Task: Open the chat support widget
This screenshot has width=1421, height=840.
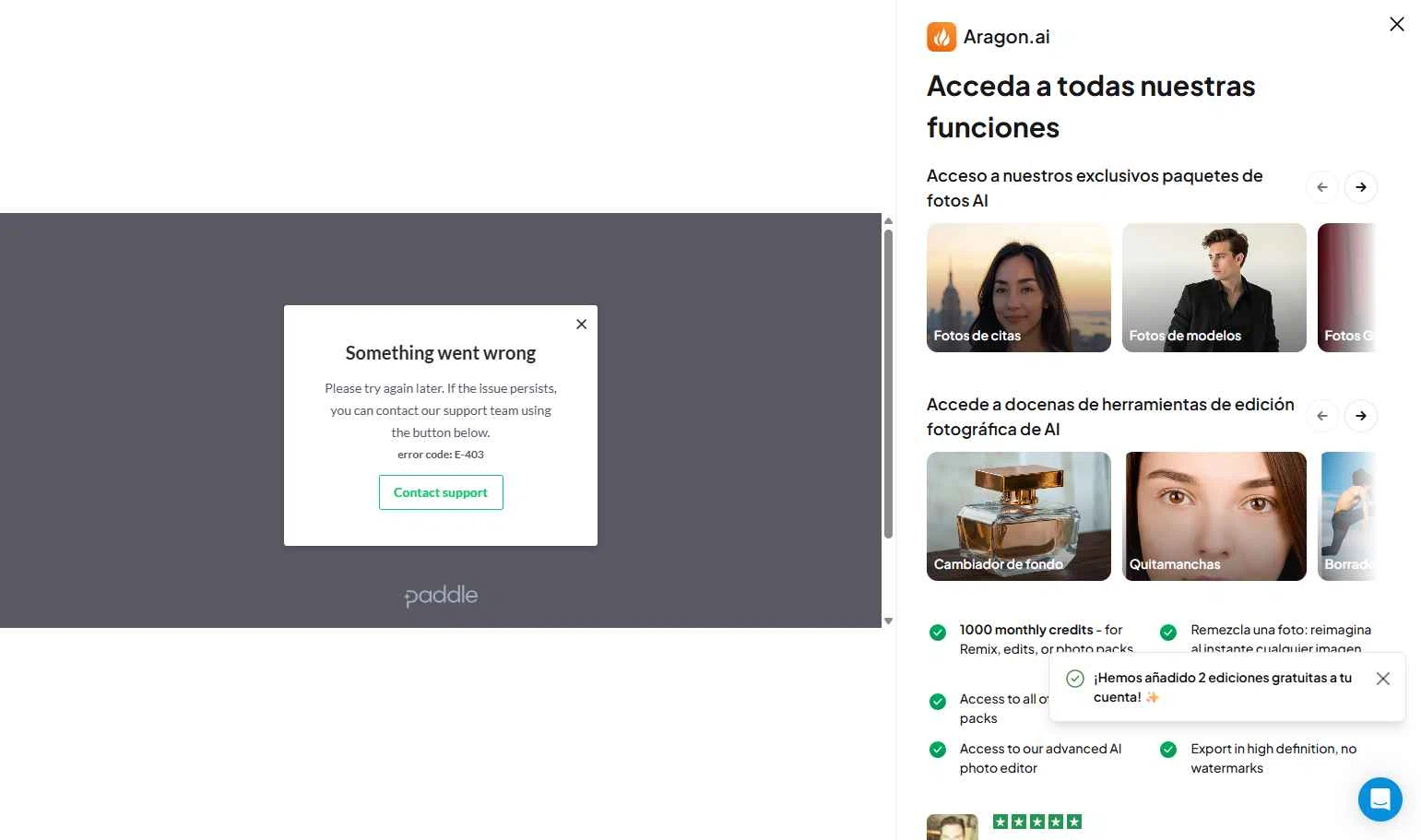Action: pyautogui.click(x=1380, y=799)
